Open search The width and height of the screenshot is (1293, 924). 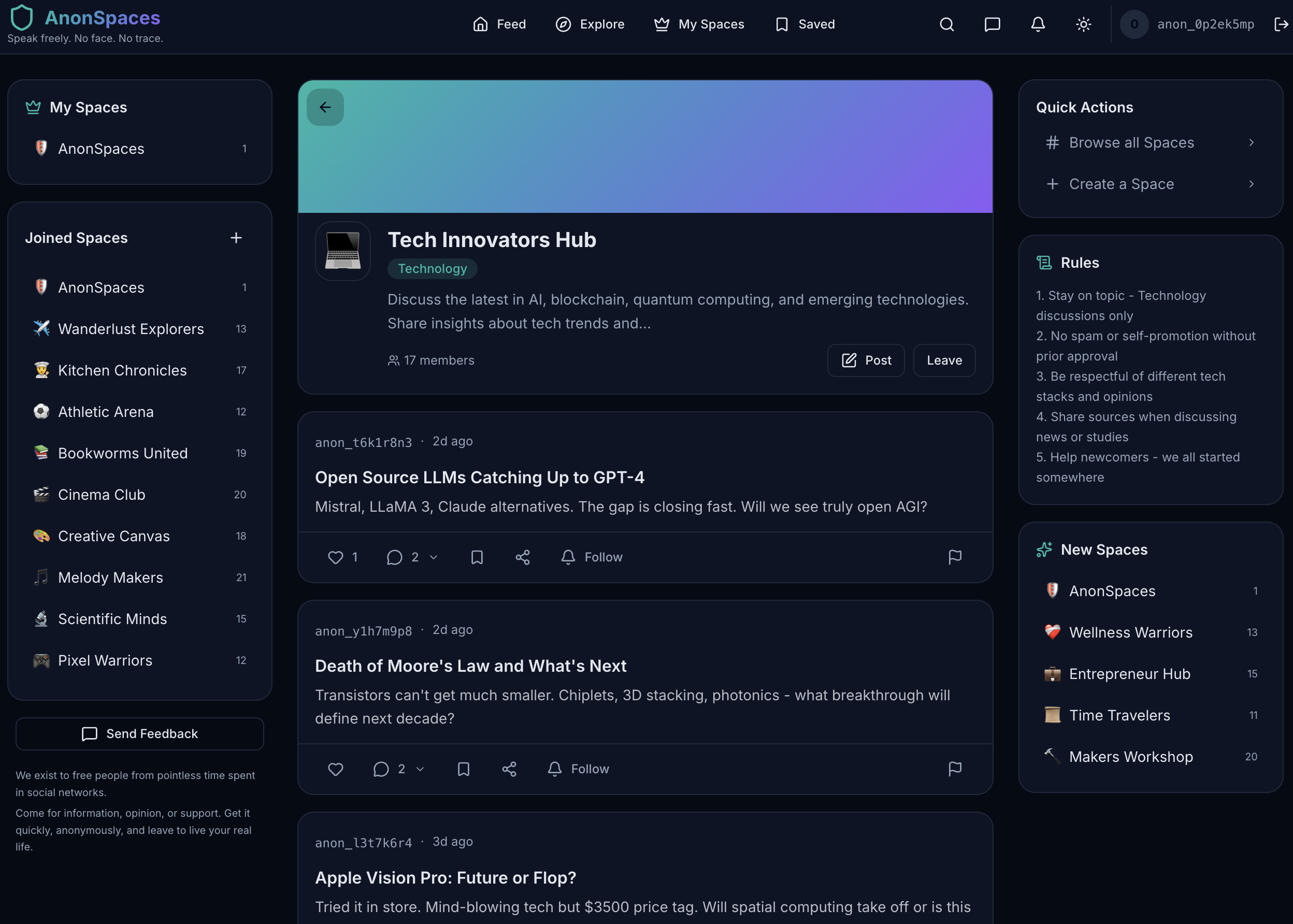coord(946,24)
